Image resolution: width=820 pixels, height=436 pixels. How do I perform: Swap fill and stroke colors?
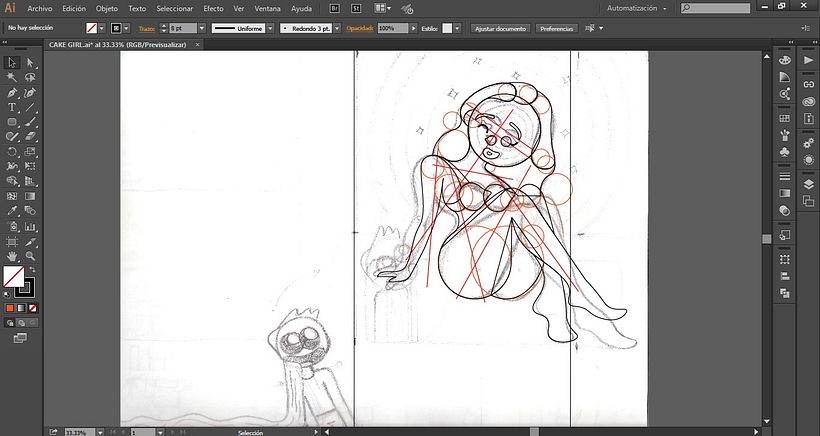(32, 269)
